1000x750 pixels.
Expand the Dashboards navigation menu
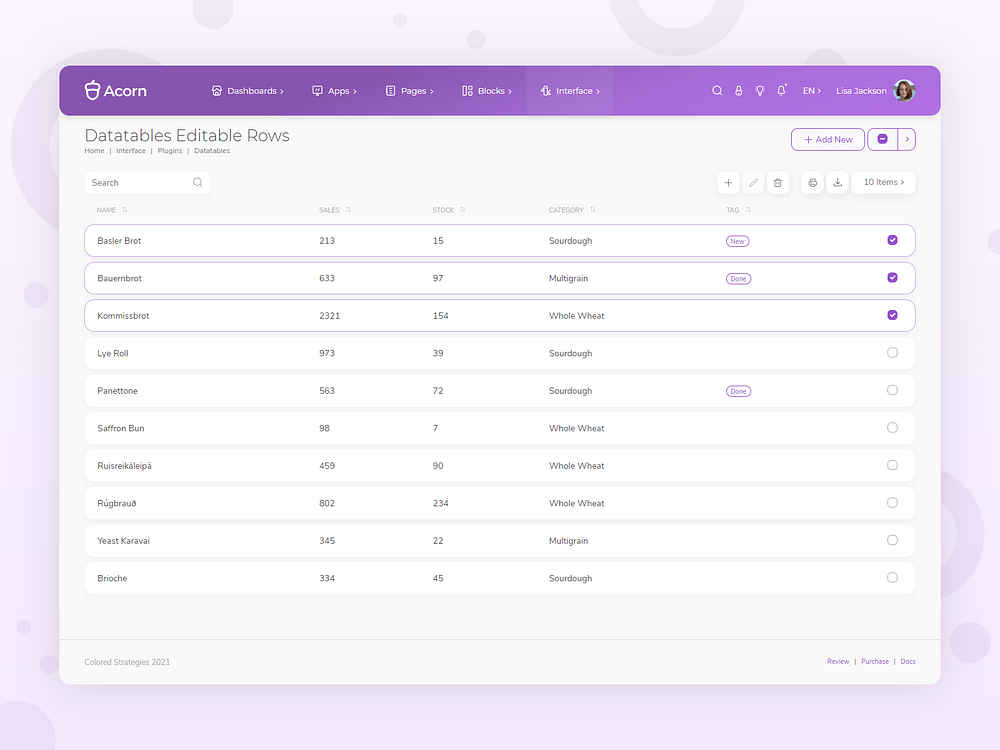pyautogui.click(x=248, y=90)
